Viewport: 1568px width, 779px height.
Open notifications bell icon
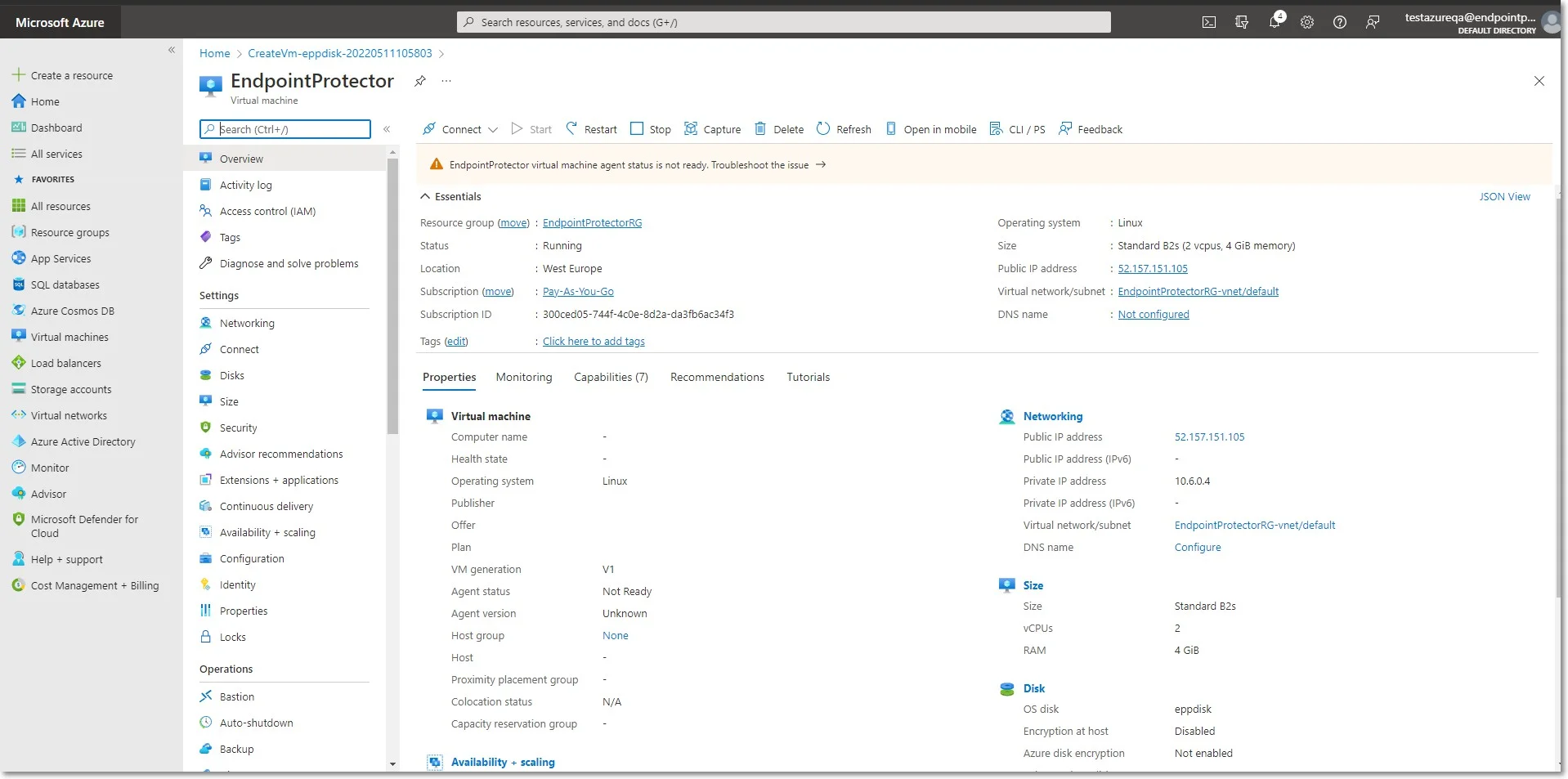coord(1275,22)
